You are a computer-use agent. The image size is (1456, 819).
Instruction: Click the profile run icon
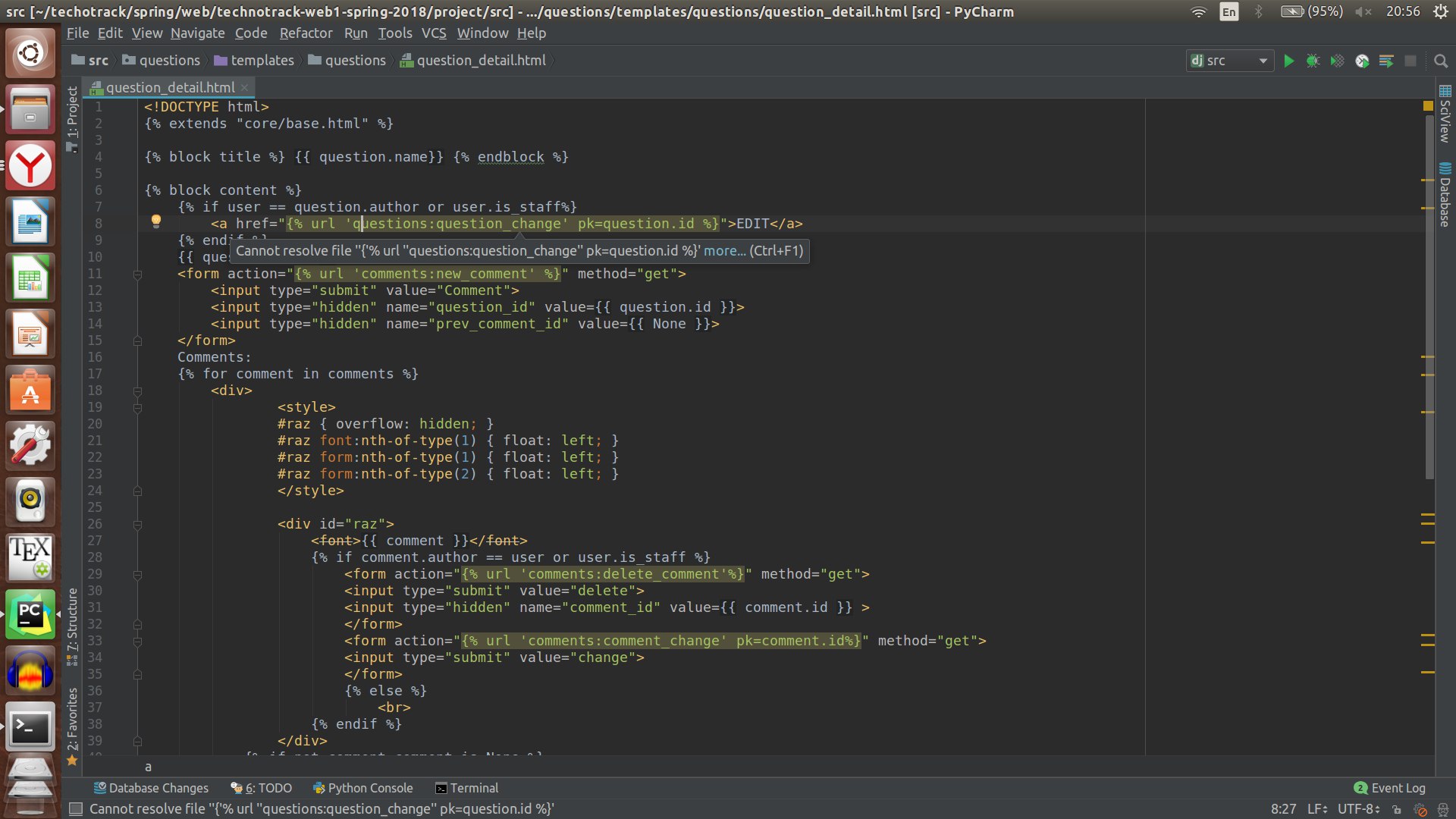point(1362,61)
